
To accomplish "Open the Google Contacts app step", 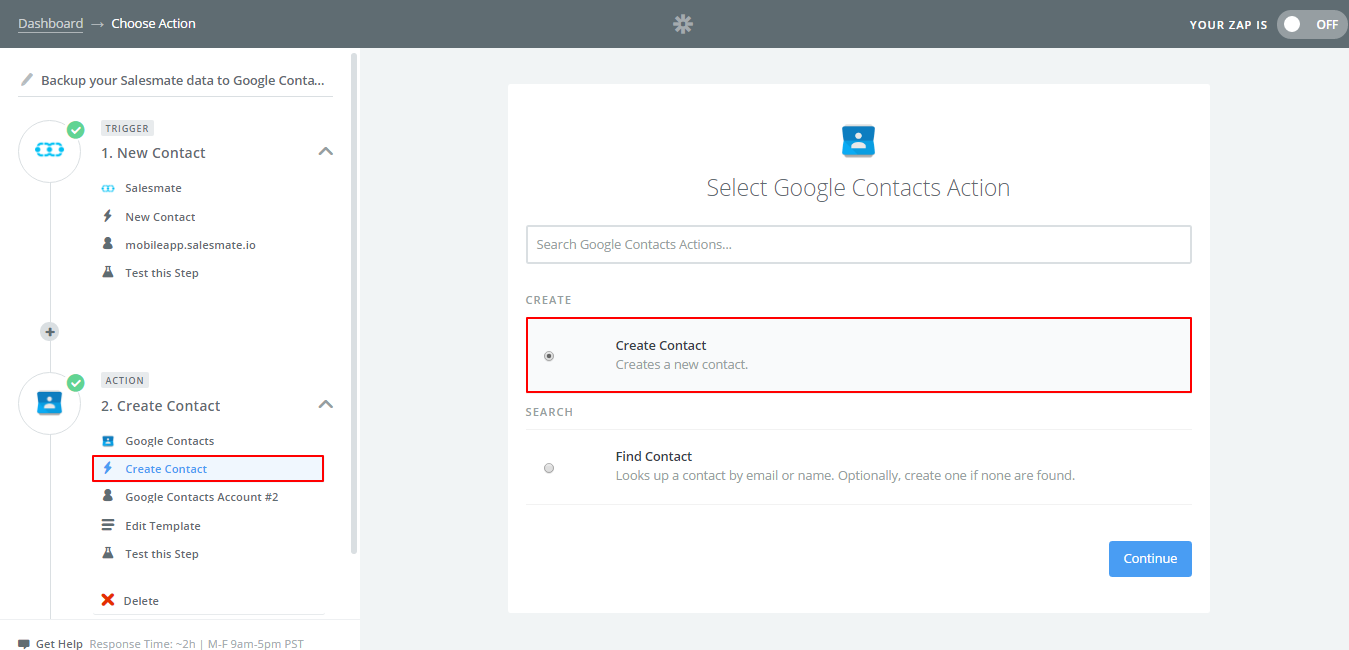I will (170, 441).
